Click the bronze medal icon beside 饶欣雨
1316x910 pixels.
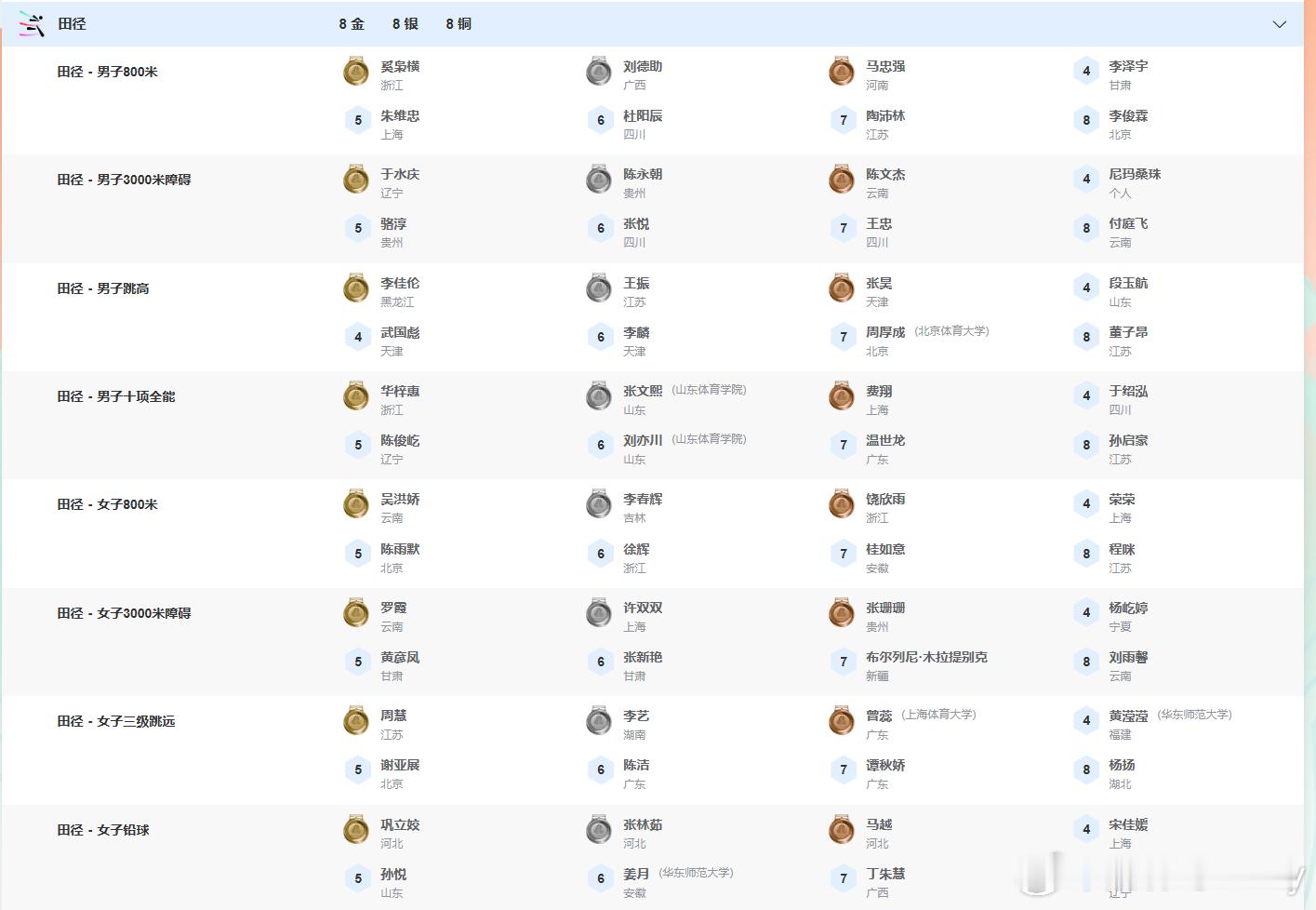[x=842, y=503]
